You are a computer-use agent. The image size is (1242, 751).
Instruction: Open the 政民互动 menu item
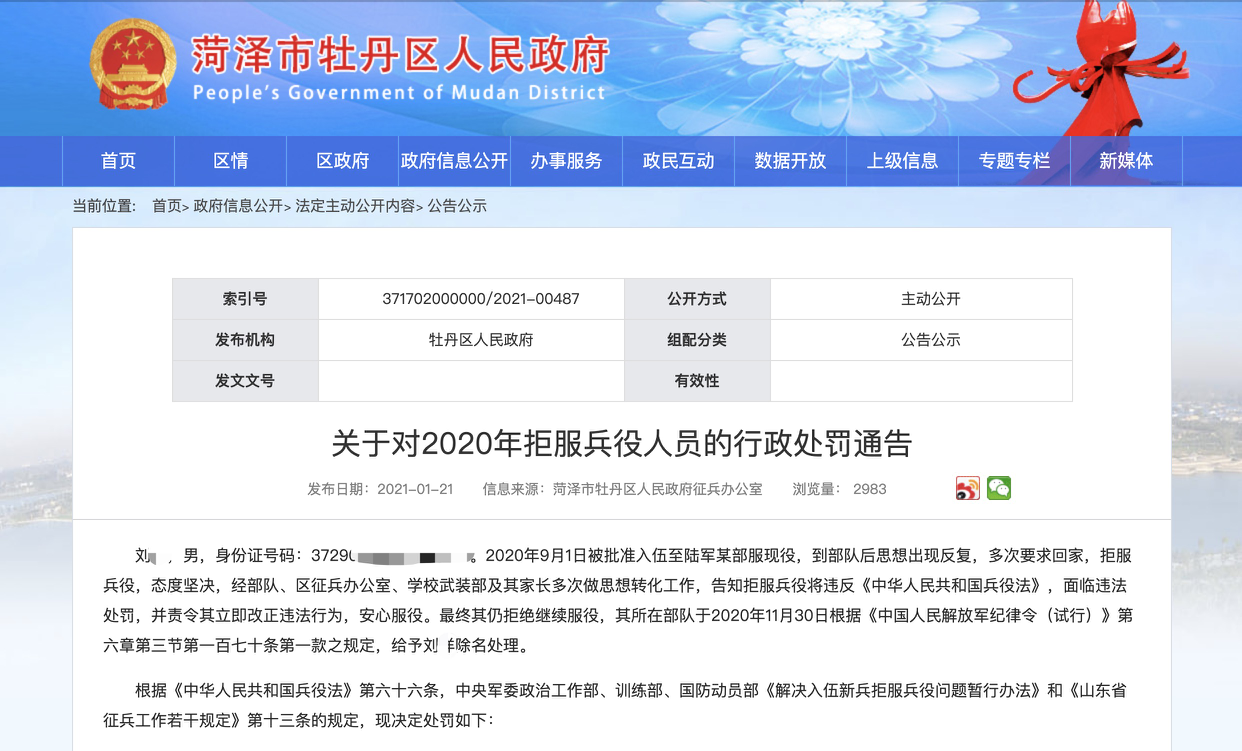coord(678,161)
